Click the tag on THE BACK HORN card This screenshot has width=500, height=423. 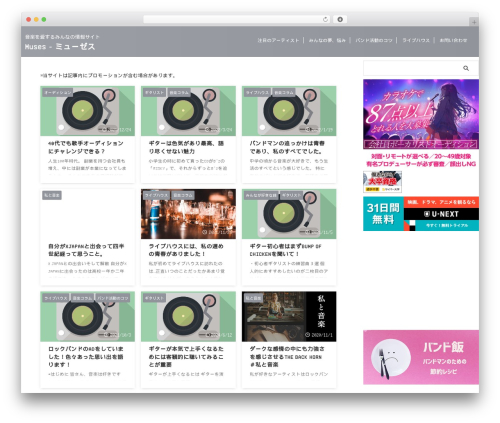tap(253, 298)
